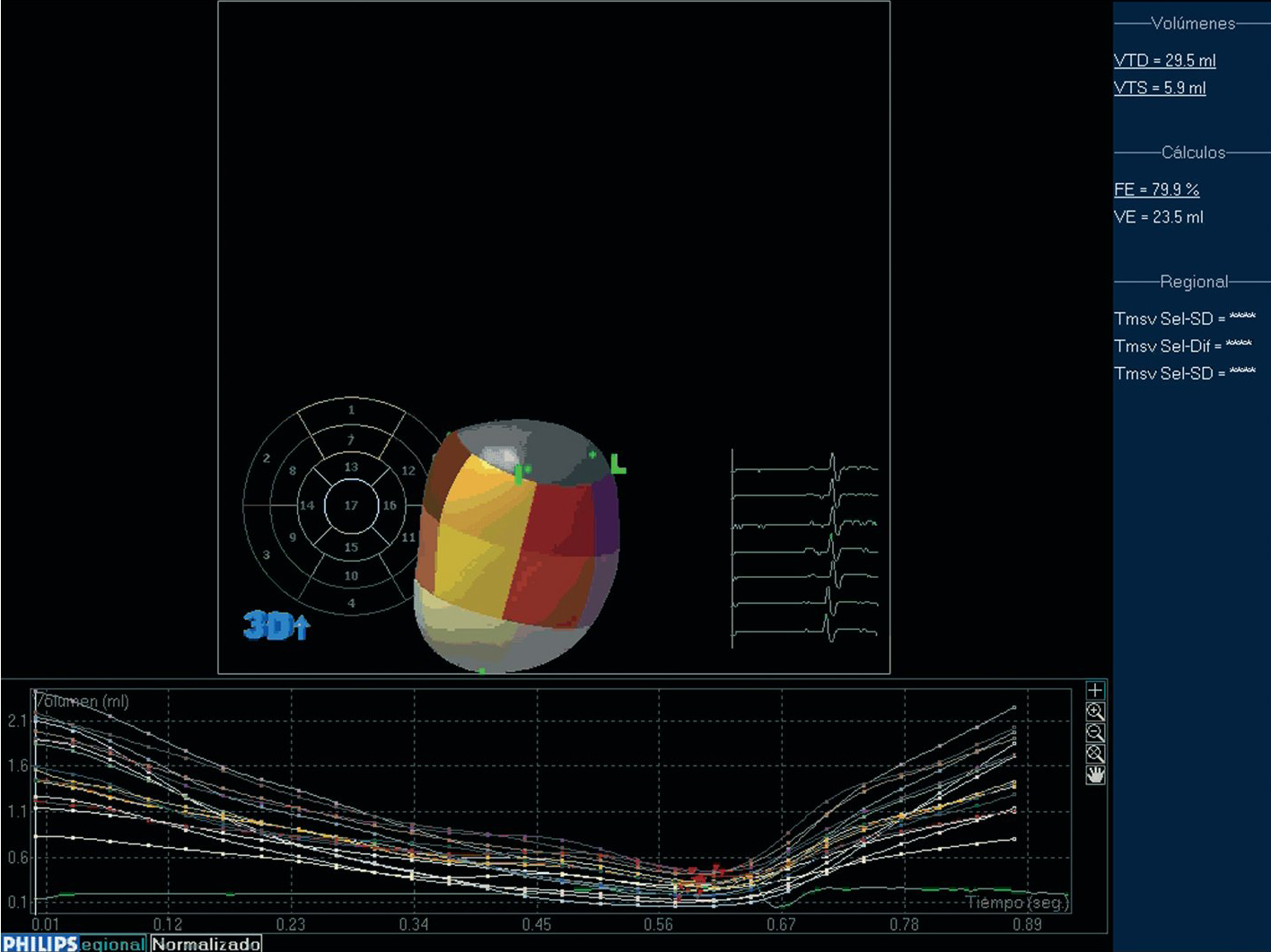Click the ECG trace panel

804,549
